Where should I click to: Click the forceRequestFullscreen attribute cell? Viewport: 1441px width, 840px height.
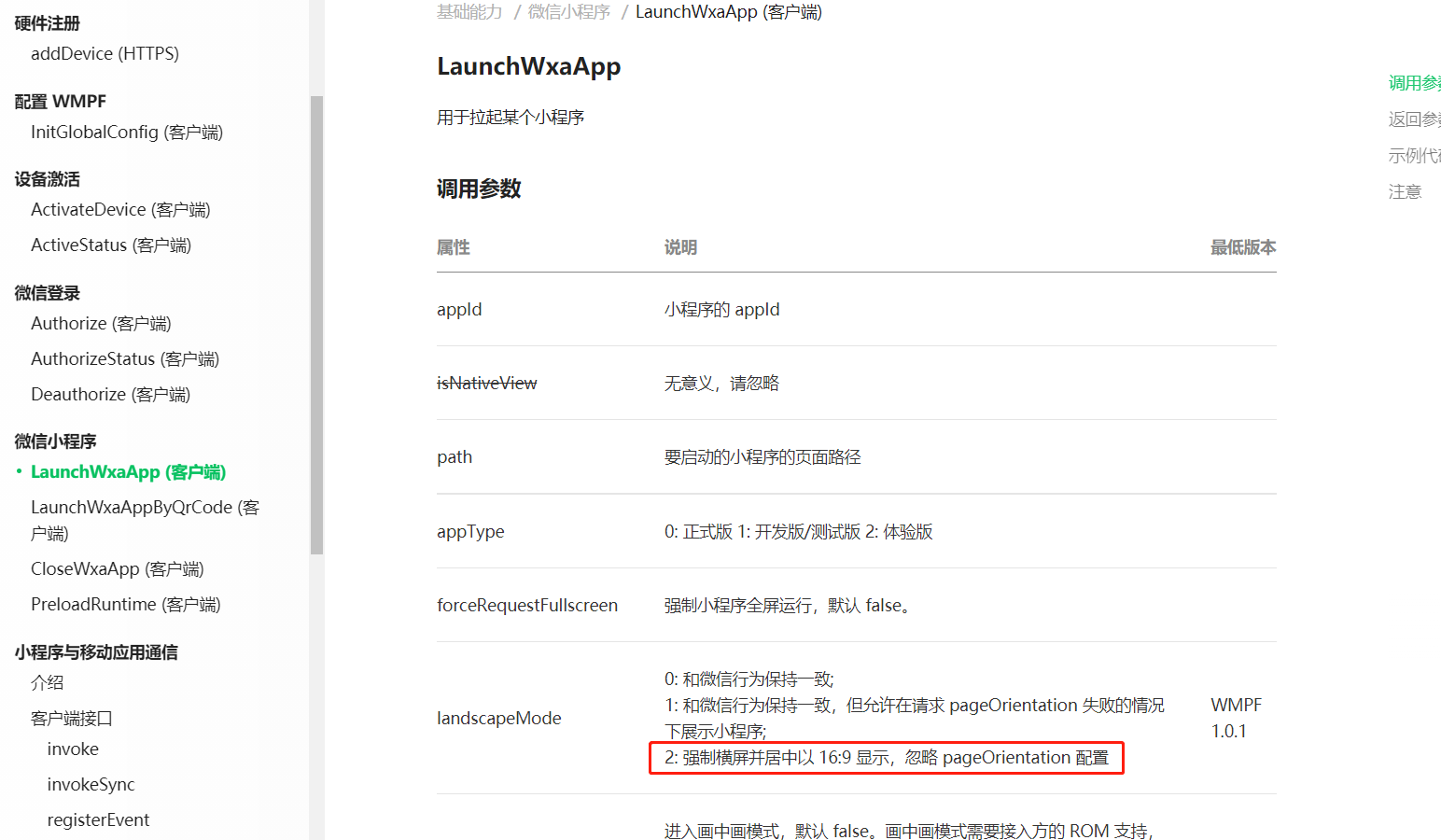tap(527, 606)
